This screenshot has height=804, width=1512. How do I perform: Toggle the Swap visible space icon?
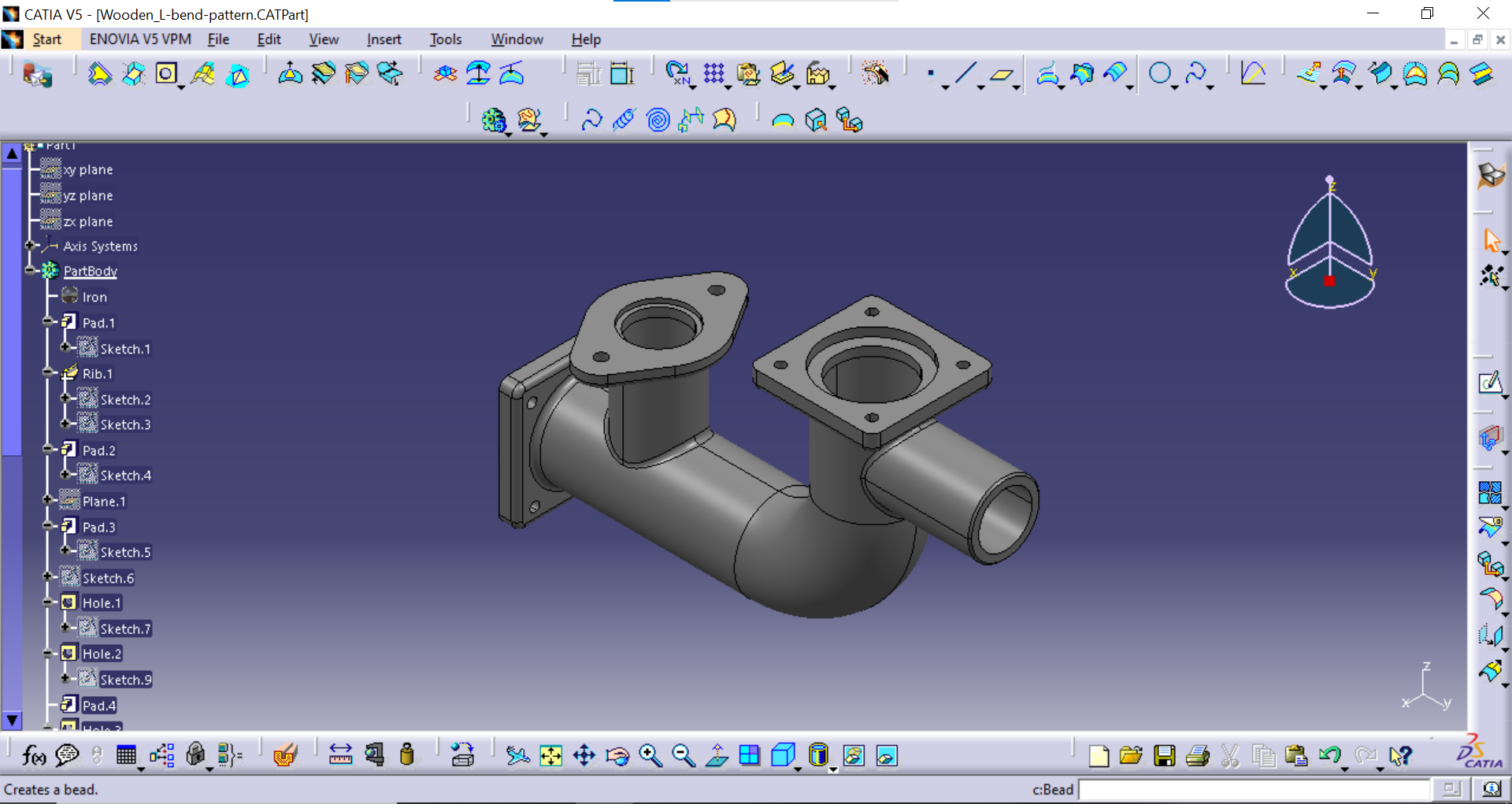point(887,756)
